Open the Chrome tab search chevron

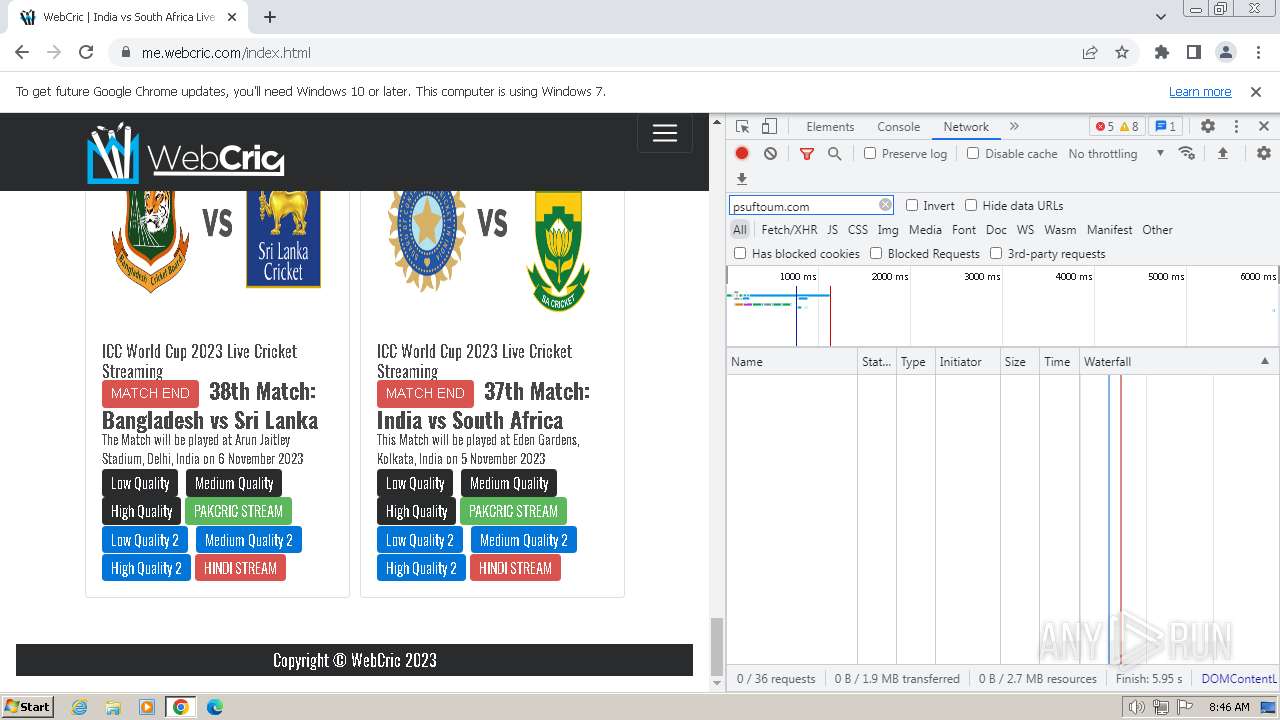[1160, 17]
